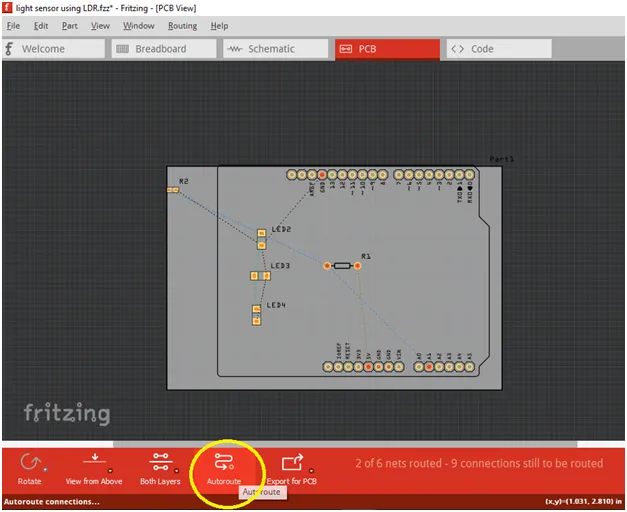The image size is (627, 512).
Task: Expand the View from Above dropdown dot
Action: tap(110, 471)
